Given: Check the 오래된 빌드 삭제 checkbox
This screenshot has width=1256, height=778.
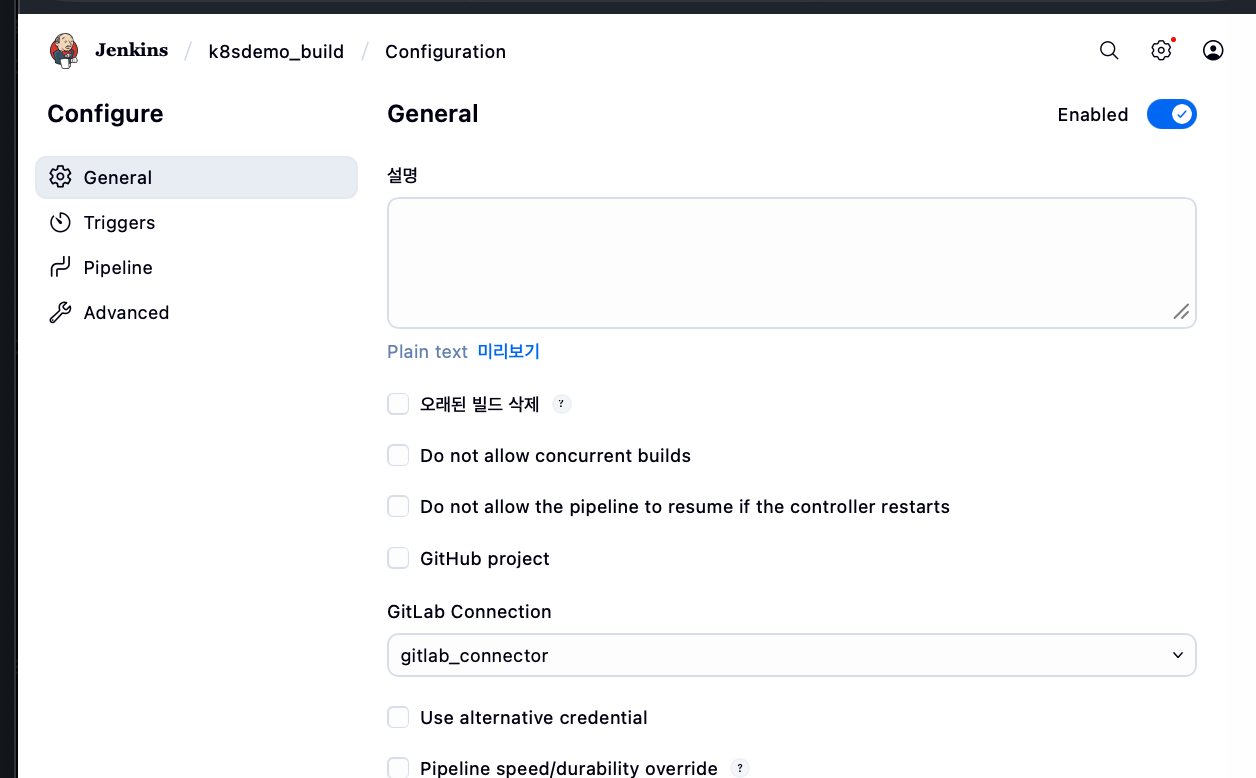Looking at the screenshot, I should [x=398, y=404].
